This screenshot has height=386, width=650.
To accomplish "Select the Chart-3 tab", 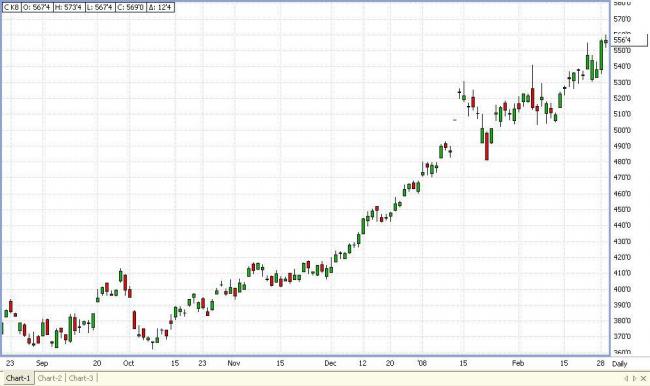I will (x=81, y=378).
